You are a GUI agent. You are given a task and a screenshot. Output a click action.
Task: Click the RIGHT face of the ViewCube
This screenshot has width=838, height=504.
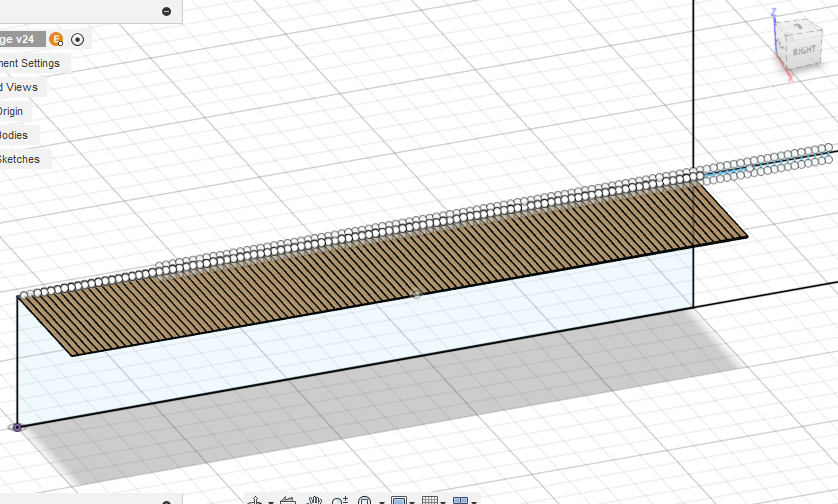[804, 51]
